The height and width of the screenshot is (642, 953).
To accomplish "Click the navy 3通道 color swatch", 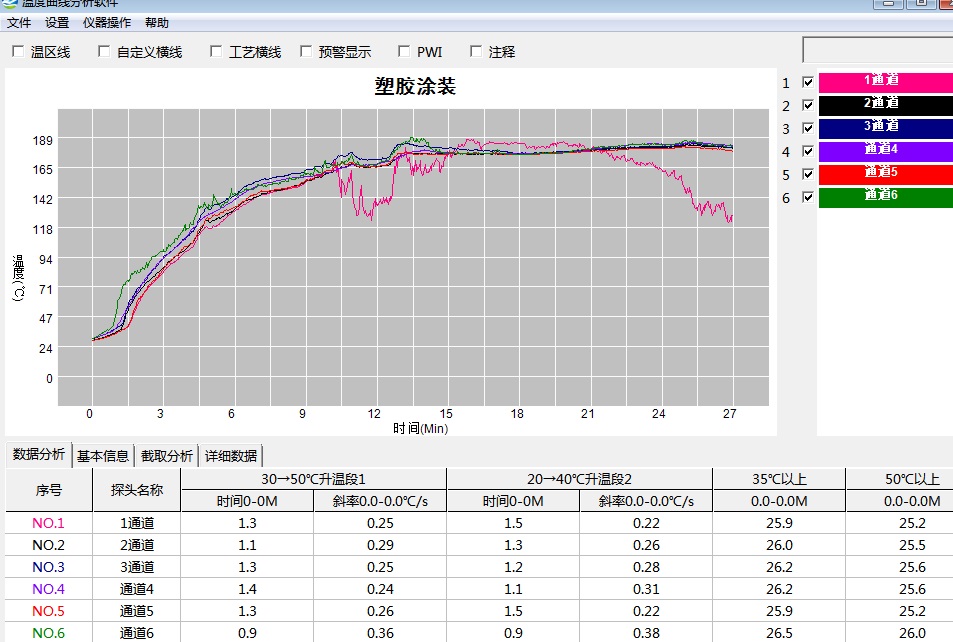I will (x=880, y=128).
